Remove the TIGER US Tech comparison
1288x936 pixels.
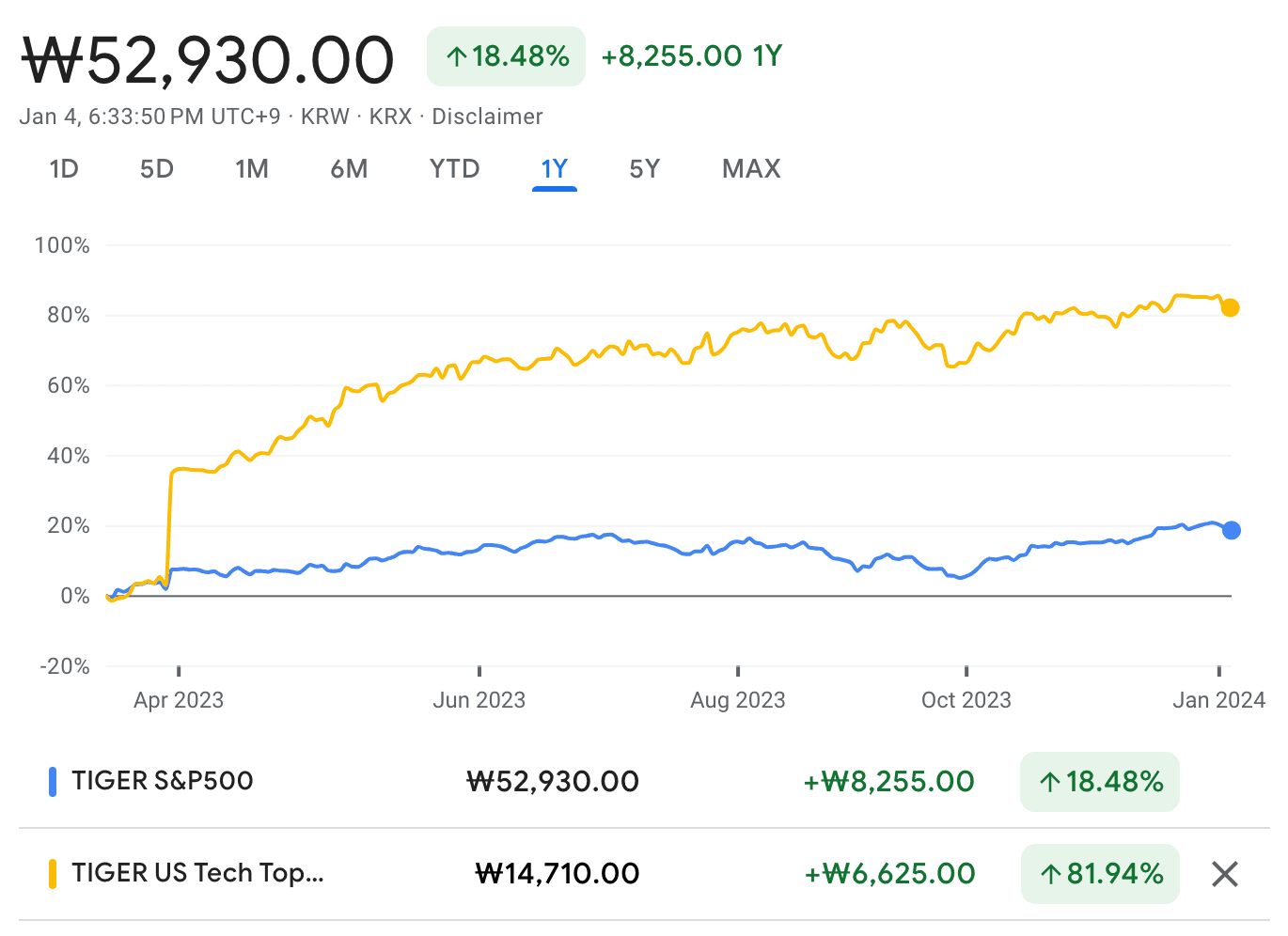(1224, 874)
